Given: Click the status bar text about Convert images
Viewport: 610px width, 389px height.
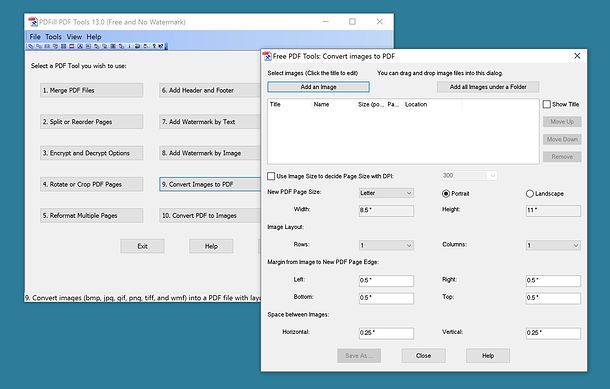Looking at the screenshot, I should point(143,298).
